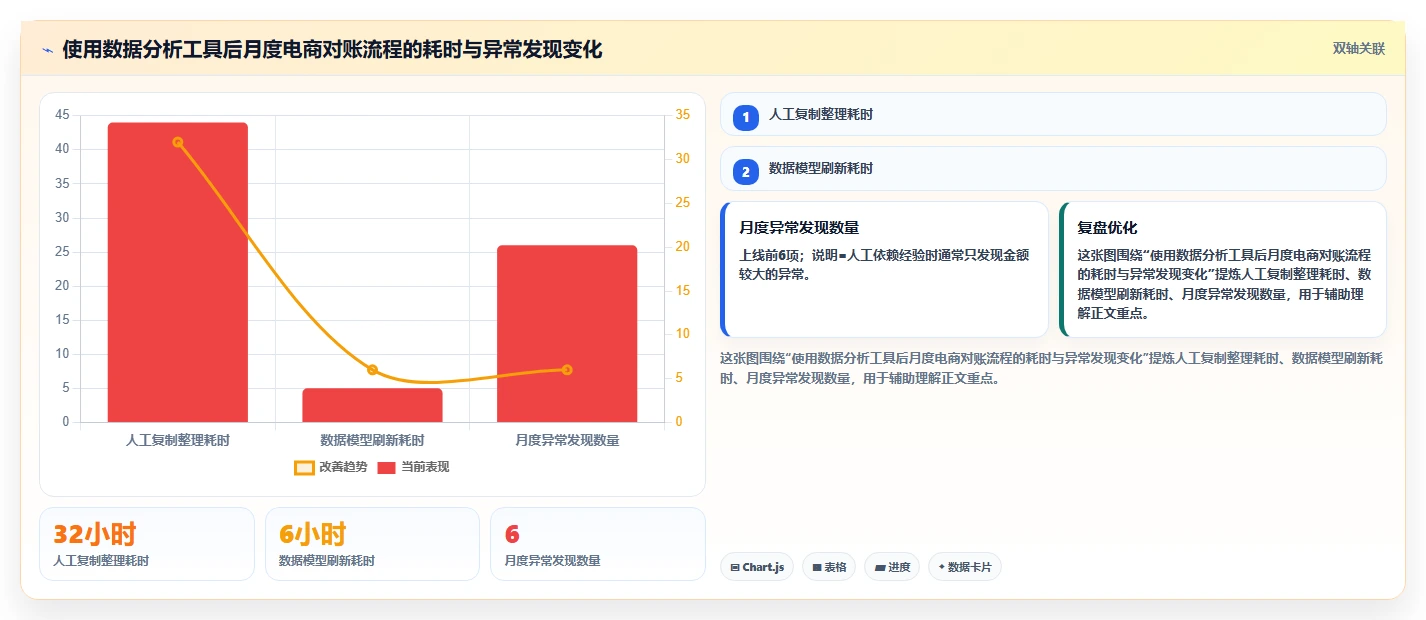Viewport: 1426px width, 620px height.
Task: Open list item 数据模型刷新耗时
Action: pyautogui.click(x=1053, y=168)
